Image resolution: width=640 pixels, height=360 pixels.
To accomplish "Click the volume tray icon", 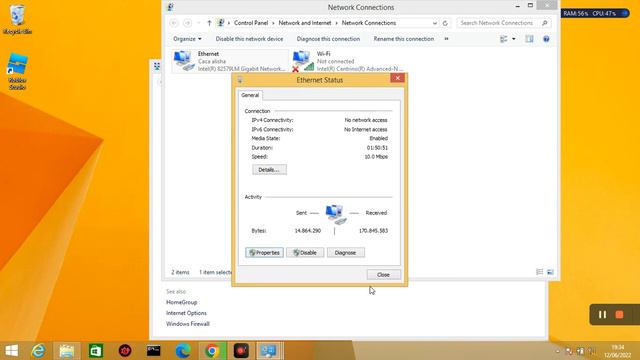I will [592, 351].
